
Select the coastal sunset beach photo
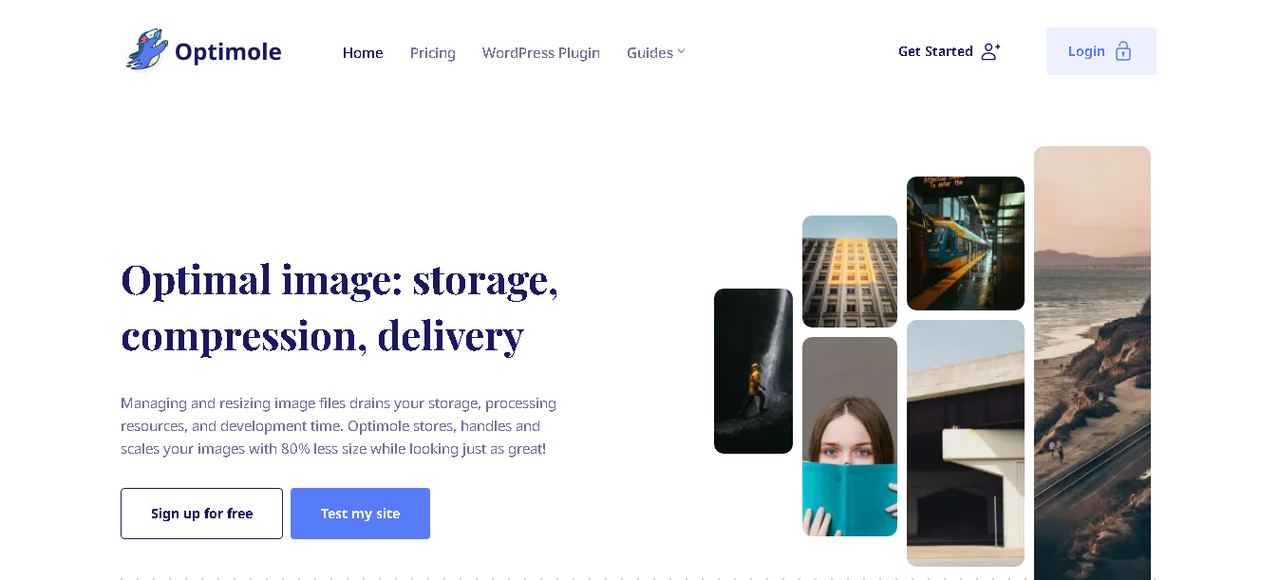click(x=1092, y=363)
